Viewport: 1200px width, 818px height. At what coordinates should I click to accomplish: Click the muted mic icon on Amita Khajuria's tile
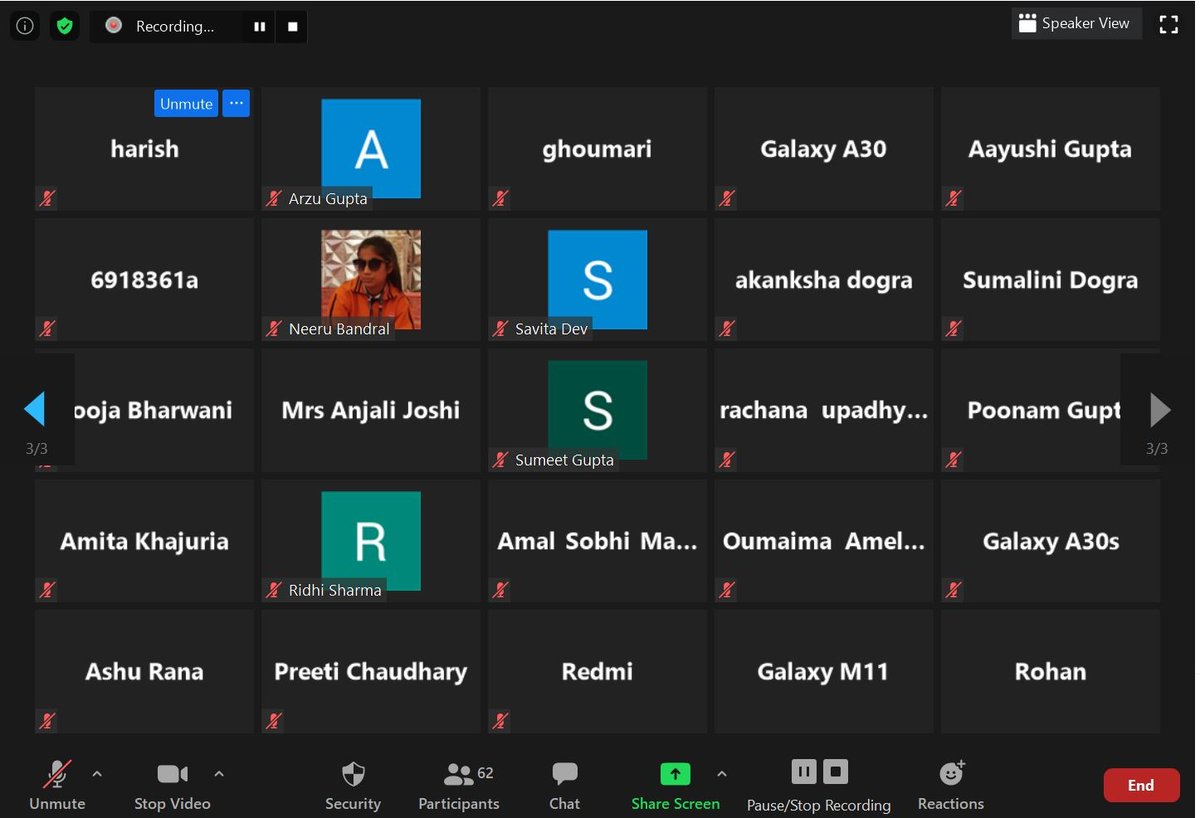[x=47, y=590]
